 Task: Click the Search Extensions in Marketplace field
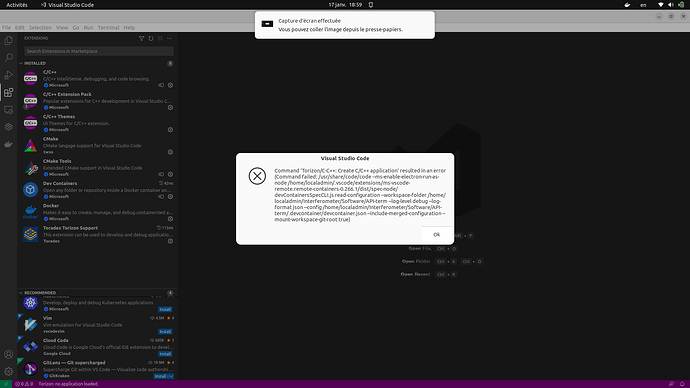pyautogui.click(x=99, y=51)
